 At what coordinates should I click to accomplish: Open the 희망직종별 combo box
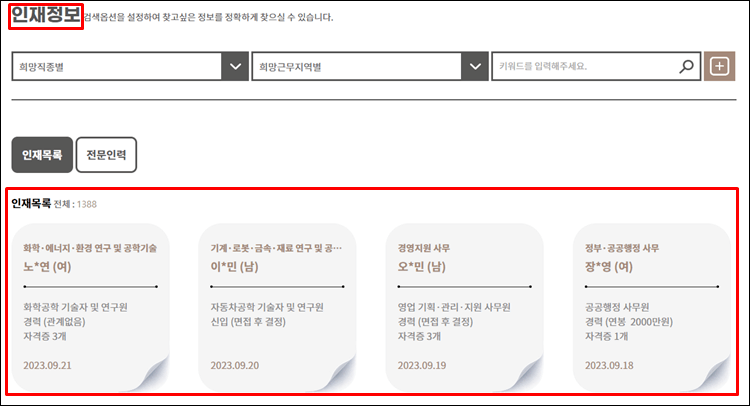(130, 66)
